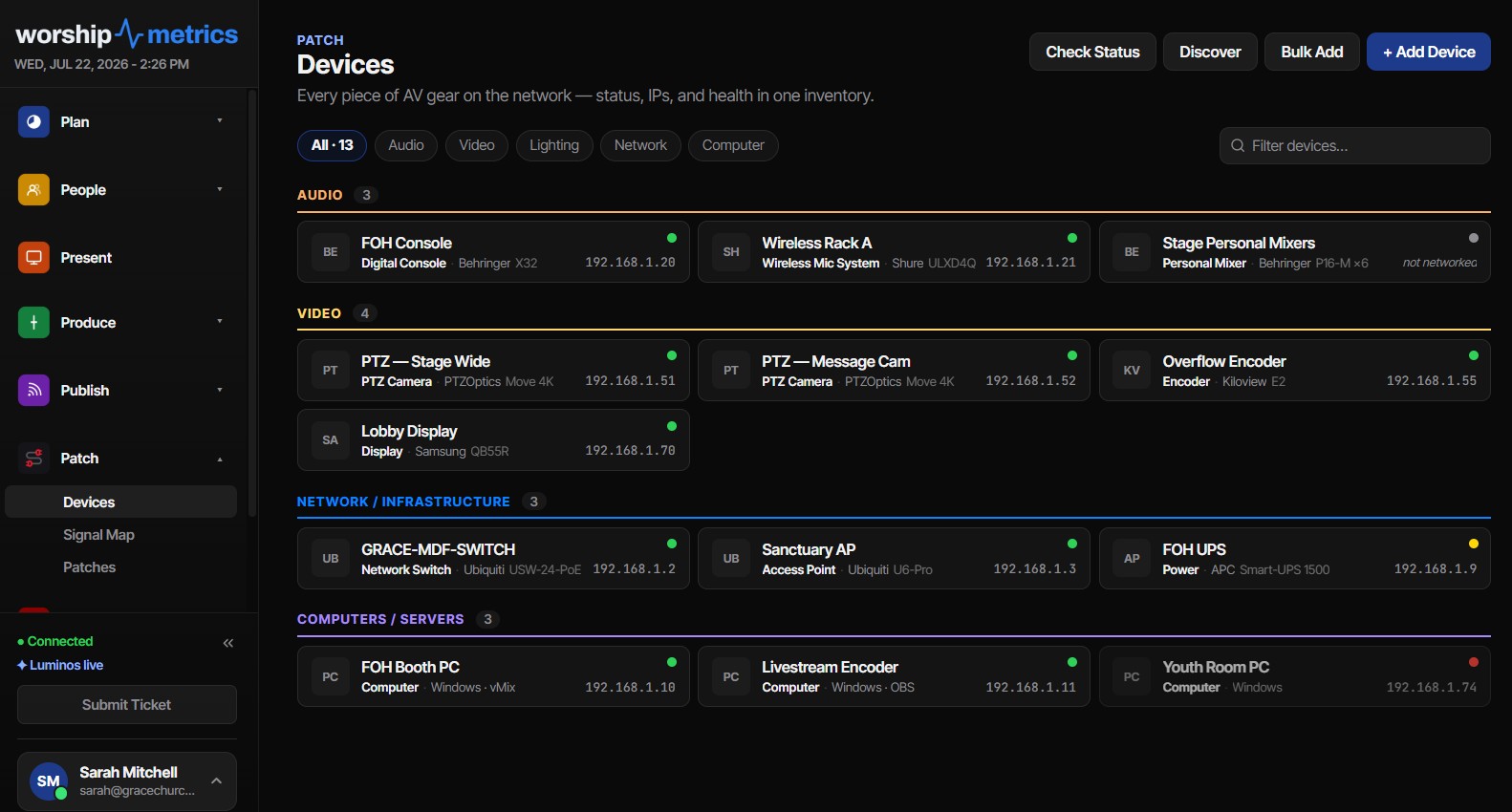Click the UB badge on Sanctuary AP
This screenshot has height=812, width=1512.
pos(731,559)
